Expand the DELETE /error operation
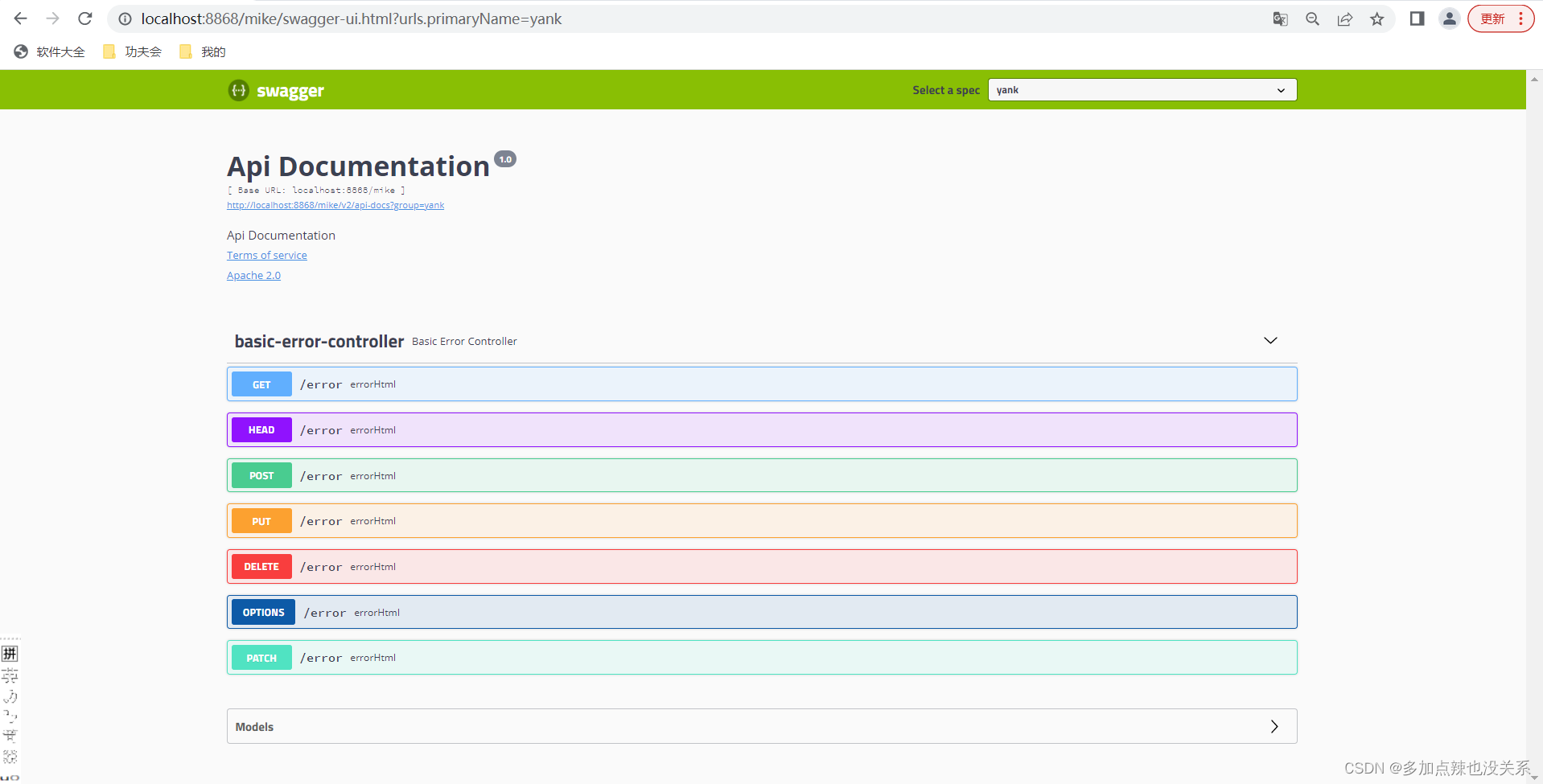Viewport: 1543px width, 784px height. [762, 567]
